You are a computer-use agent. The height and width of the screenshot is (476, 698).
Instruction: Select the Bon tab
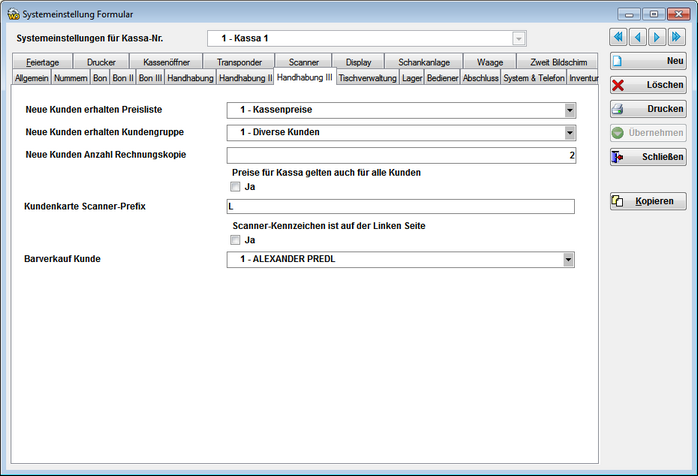[100, 78]
